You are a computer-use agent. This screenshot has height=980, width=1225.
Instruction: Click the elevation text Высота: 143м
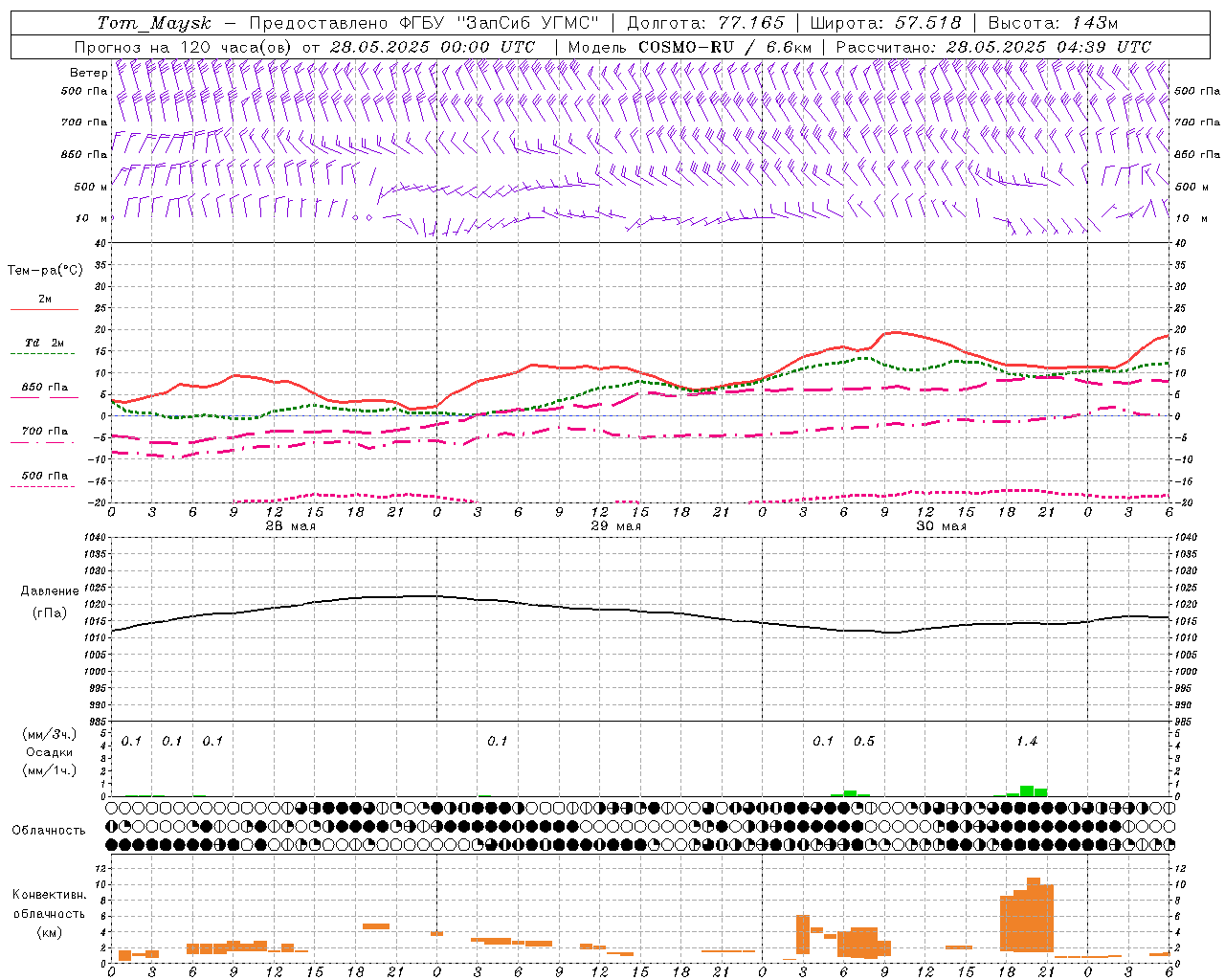[x=1053, y=23]
